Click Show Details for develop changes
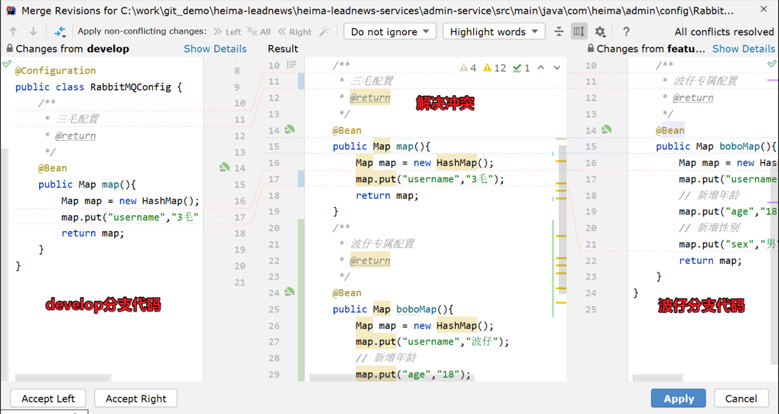The width and height of the screenshot is (779, 414). coord(215,49)
